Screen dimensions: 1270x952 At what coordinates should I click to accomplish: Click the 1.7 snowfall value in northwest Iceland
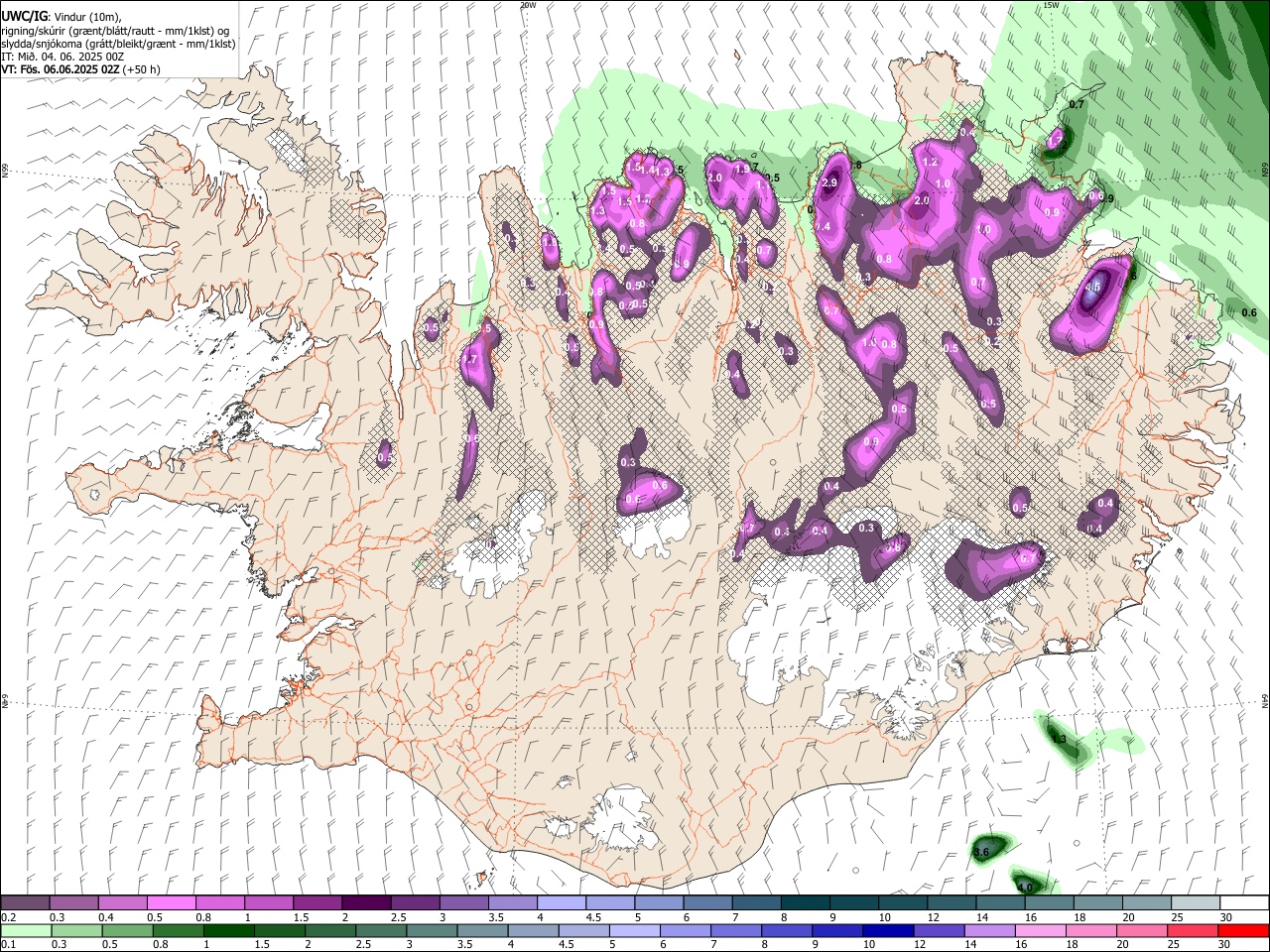[470, 359]
